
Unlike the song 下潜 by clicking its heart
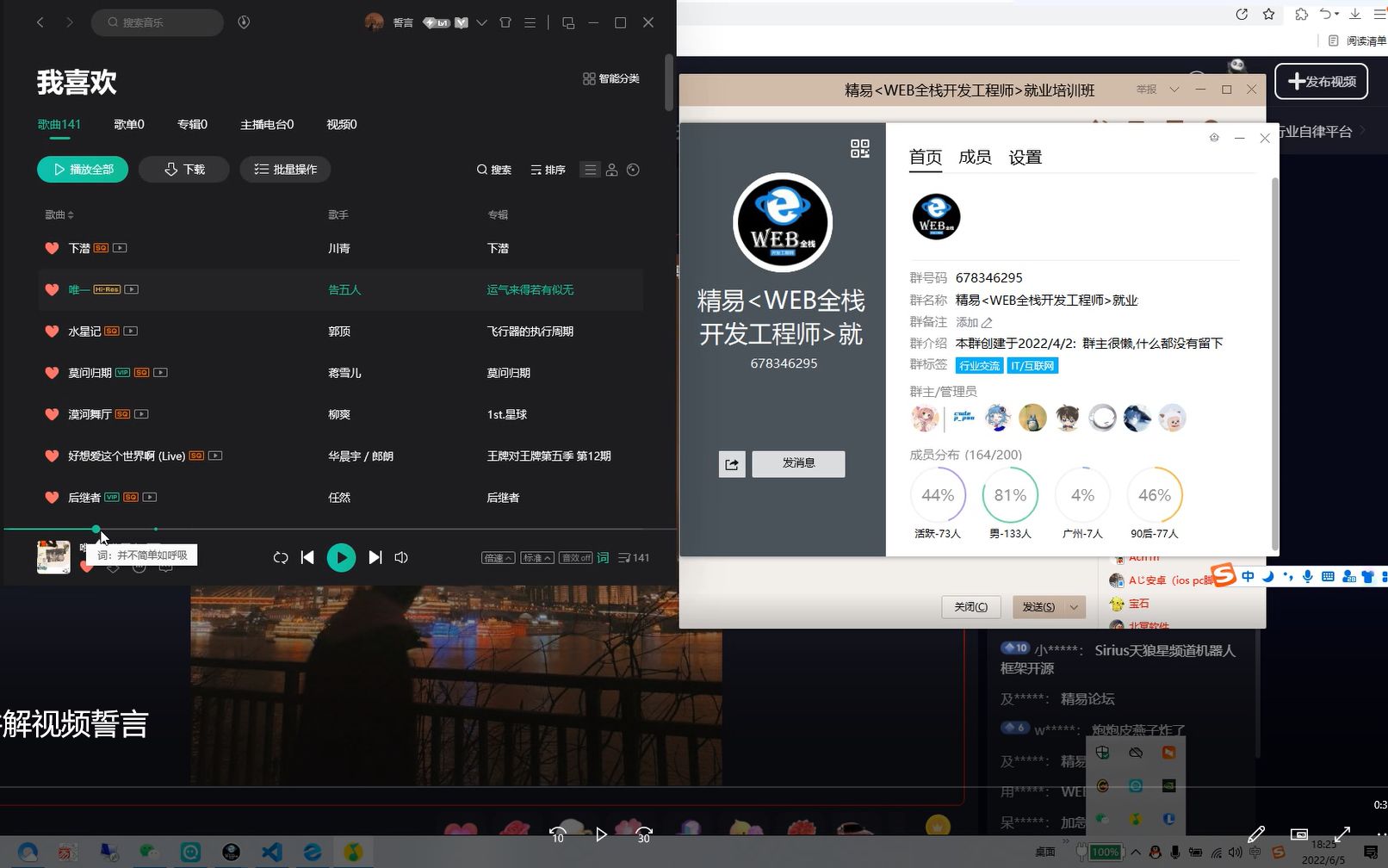tap(52, 248)
